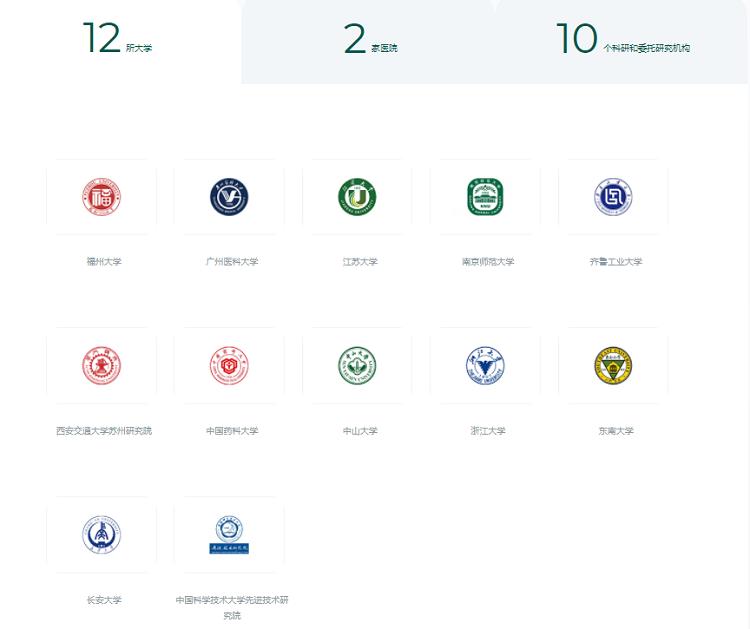The image size is (750, 629).
Task: Click the 福州大学 name label
Action: tap(104, 262)
